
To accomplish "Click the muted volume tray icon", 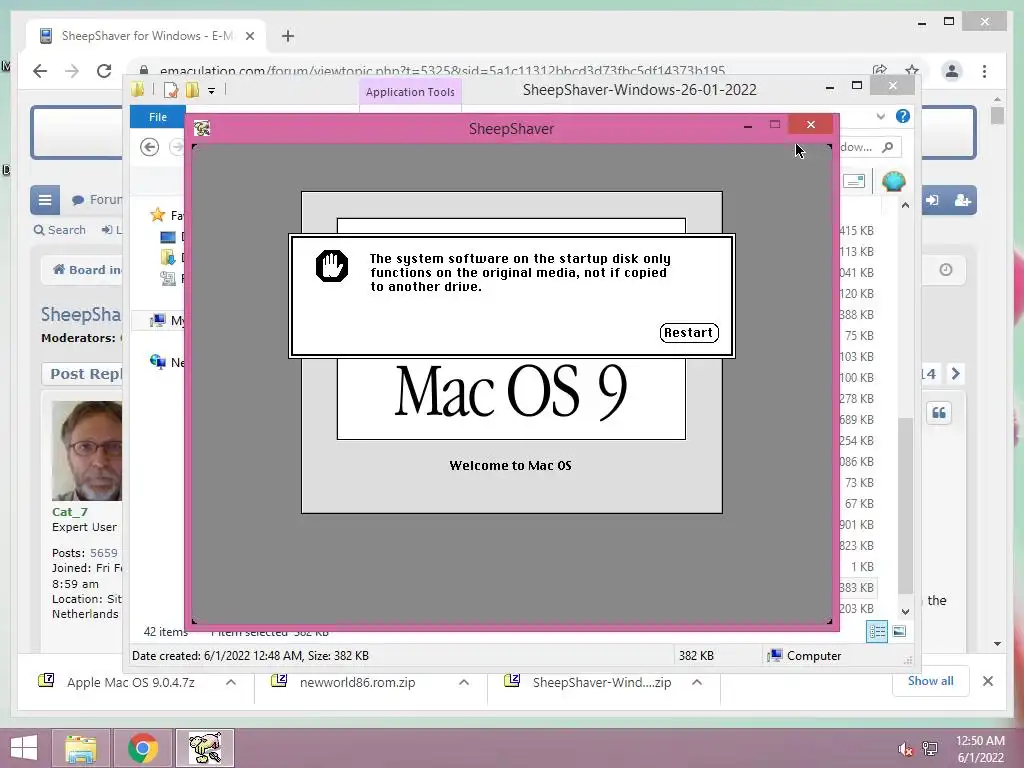I will coord(905,750).
